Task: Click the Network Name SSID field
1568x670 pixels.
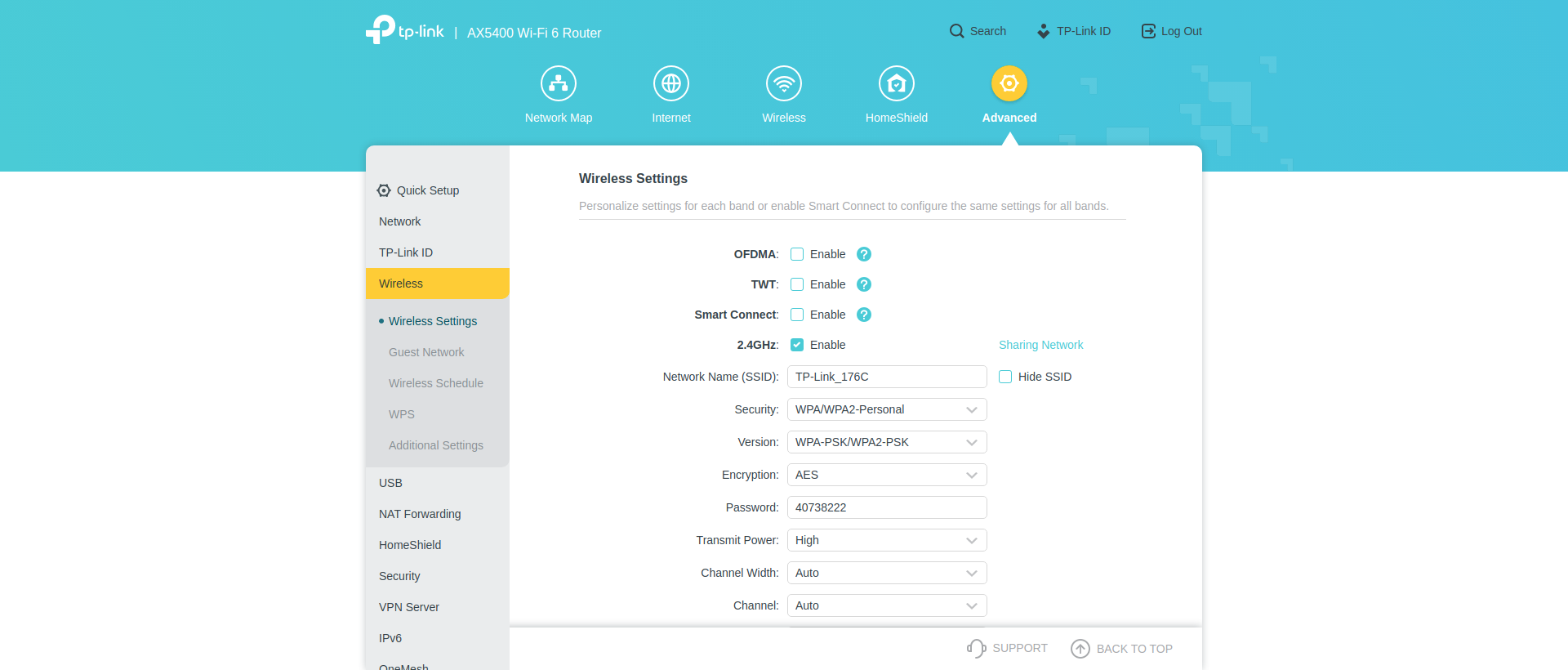Action: [x=887, y=377]
